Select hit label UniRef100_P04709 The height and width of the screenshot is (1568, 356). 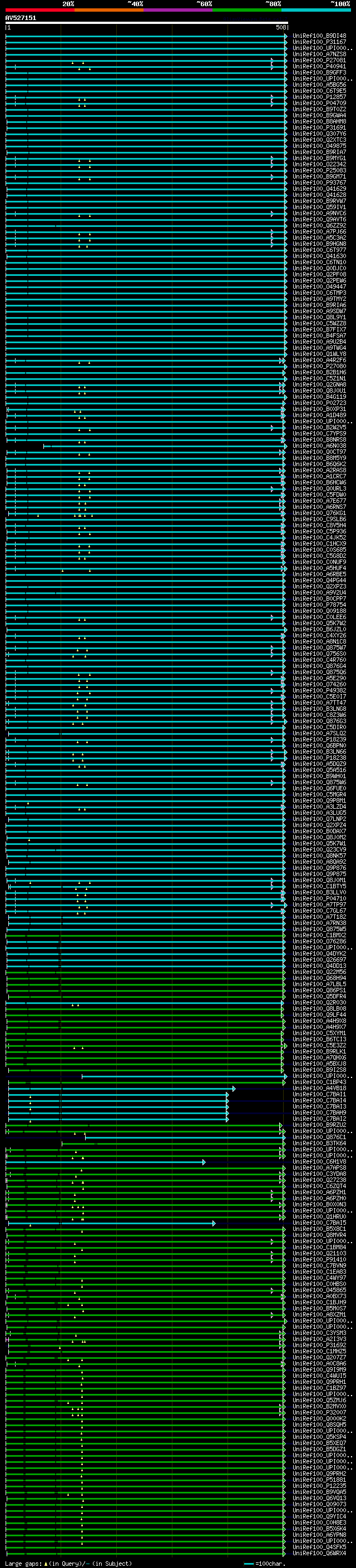point(319,103)
